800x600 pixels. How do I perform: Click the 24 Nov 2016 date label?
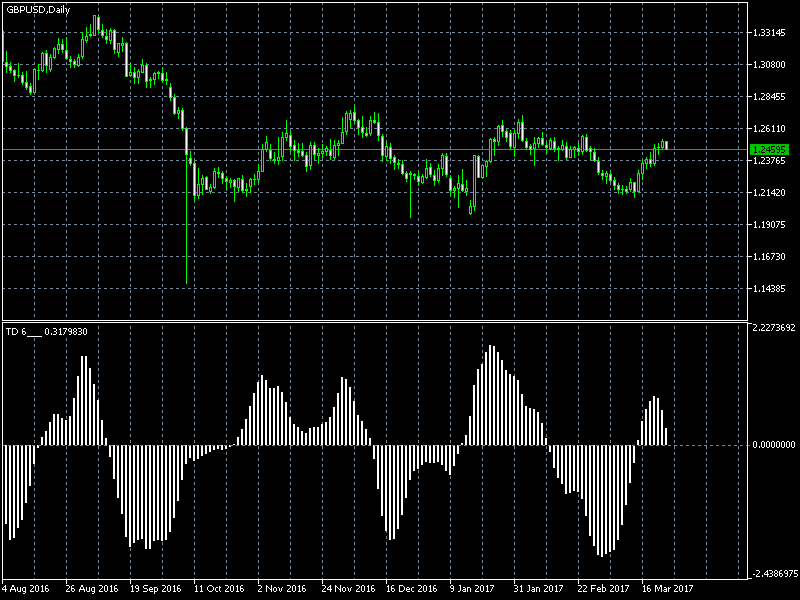348,589
